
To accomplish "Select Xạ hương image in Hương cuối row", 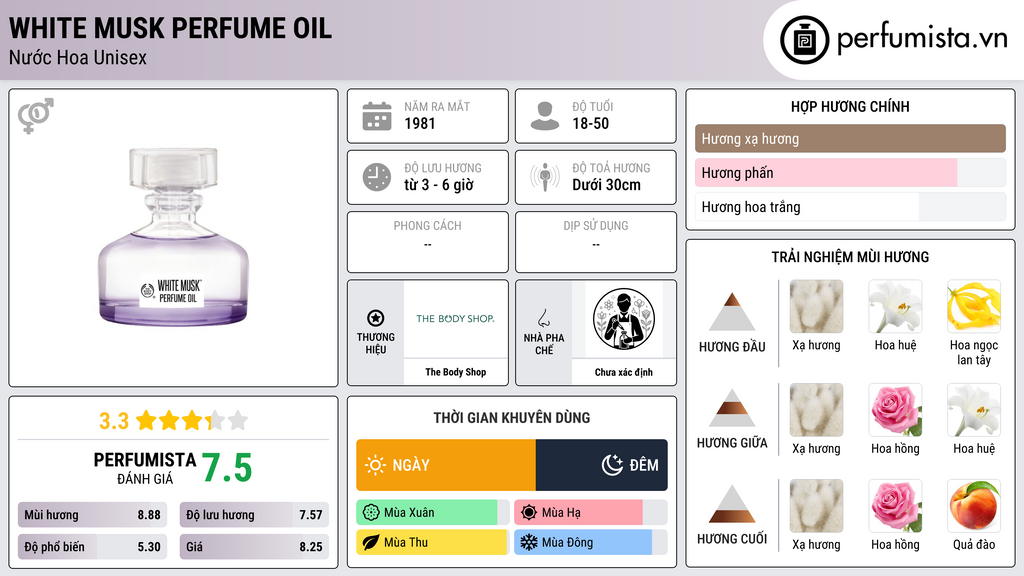I will (816, 506).
